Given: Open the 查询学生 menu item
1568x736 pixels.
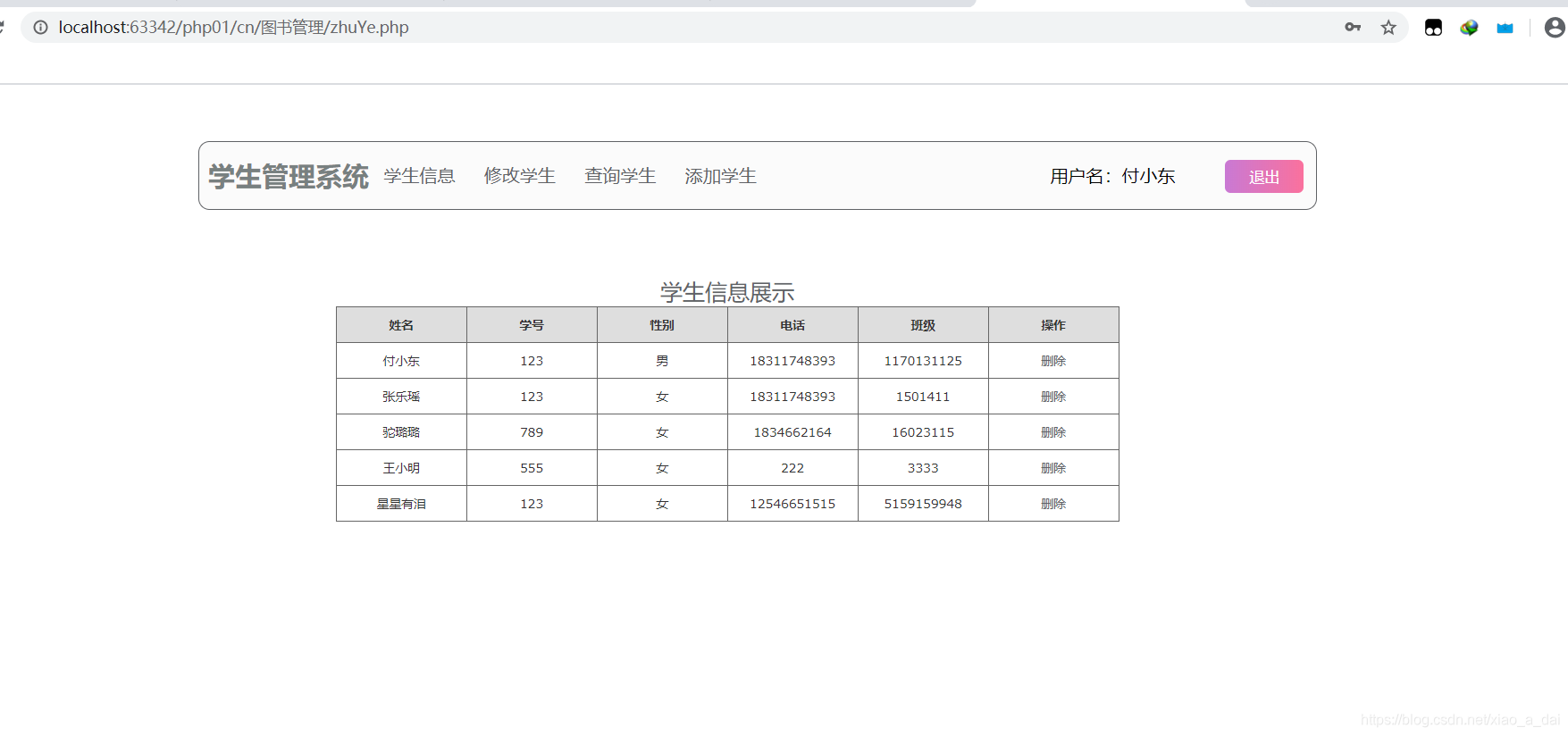Looking at the screenshot, I should tap(620, 176).
